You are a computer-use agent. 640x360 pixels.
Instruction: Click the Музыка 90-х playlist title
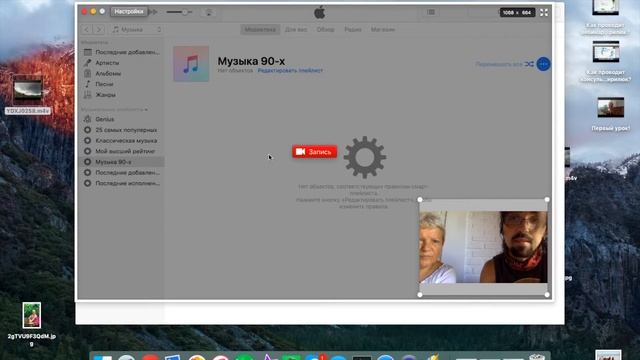point(251,61)
